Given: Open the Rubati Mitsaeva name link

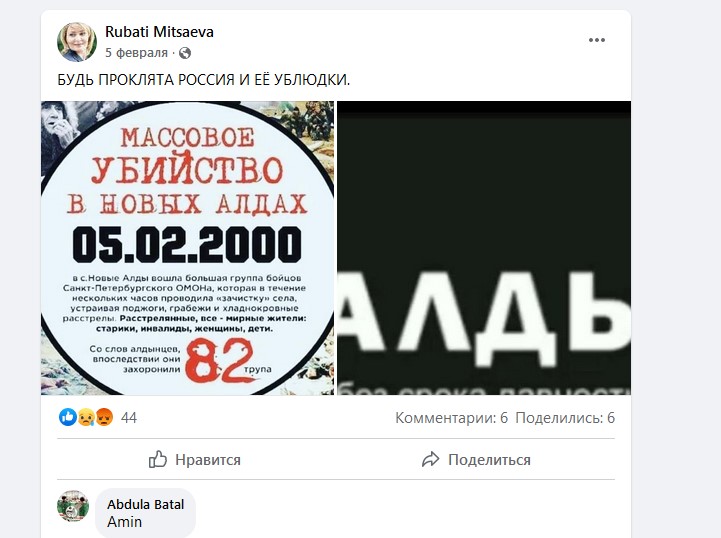Looking at the screenshot, I should click(x=159, y=32).
